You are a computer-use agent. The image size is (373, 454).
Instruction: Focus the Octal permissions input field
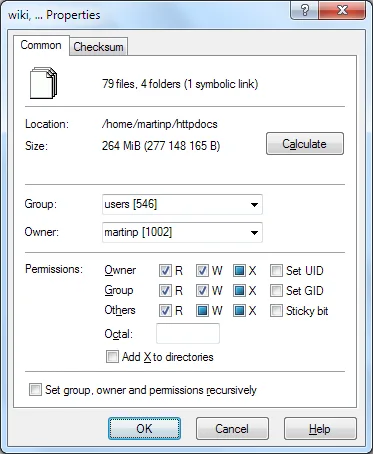pos(188,333)
